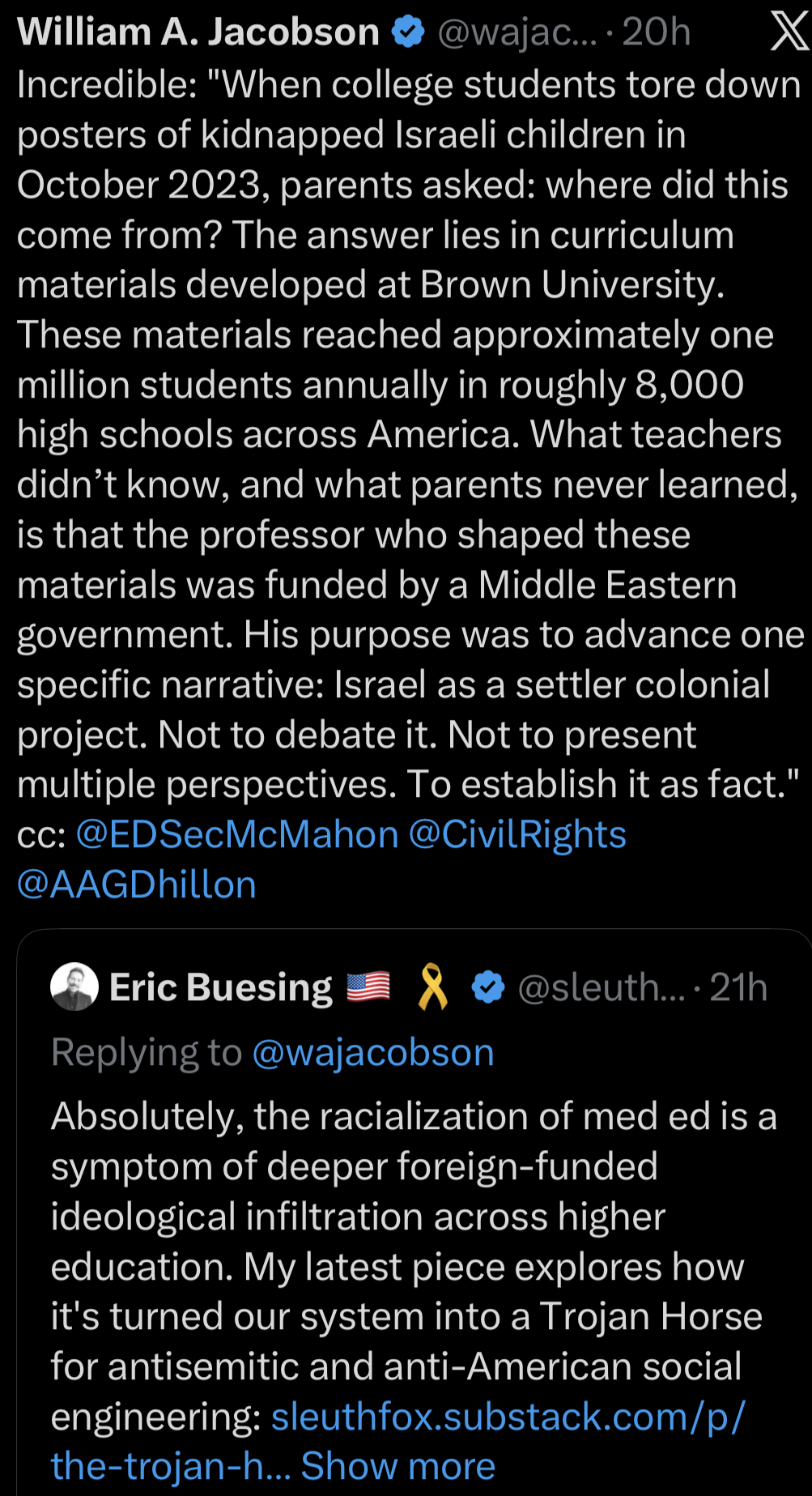This screenshot has width=812, height=1496.
Task: Click the @sleuth... handle in quoted post
Action: [601, 987]
